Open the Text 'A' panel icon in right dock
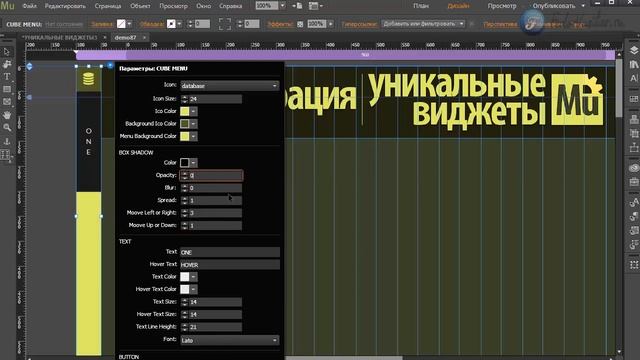The image size is (640, 360). [634, 78]
